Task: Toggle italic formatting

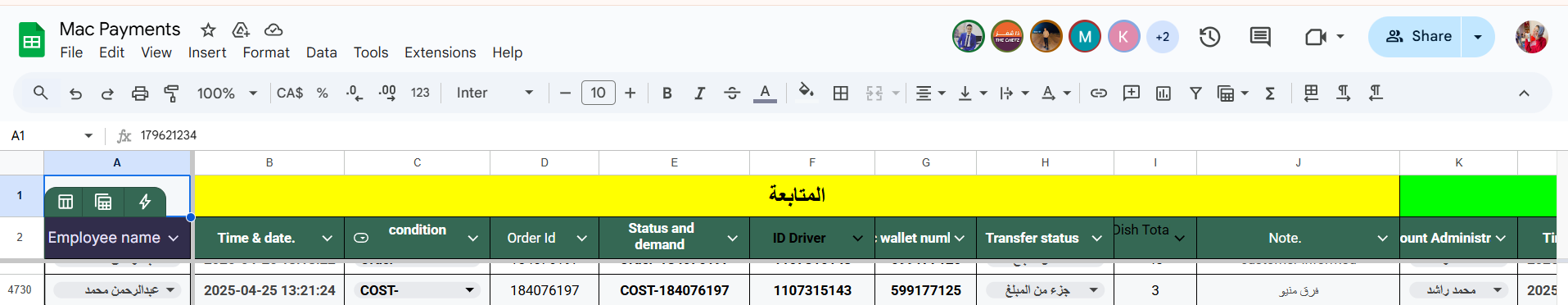Action: tap(699, 93)
